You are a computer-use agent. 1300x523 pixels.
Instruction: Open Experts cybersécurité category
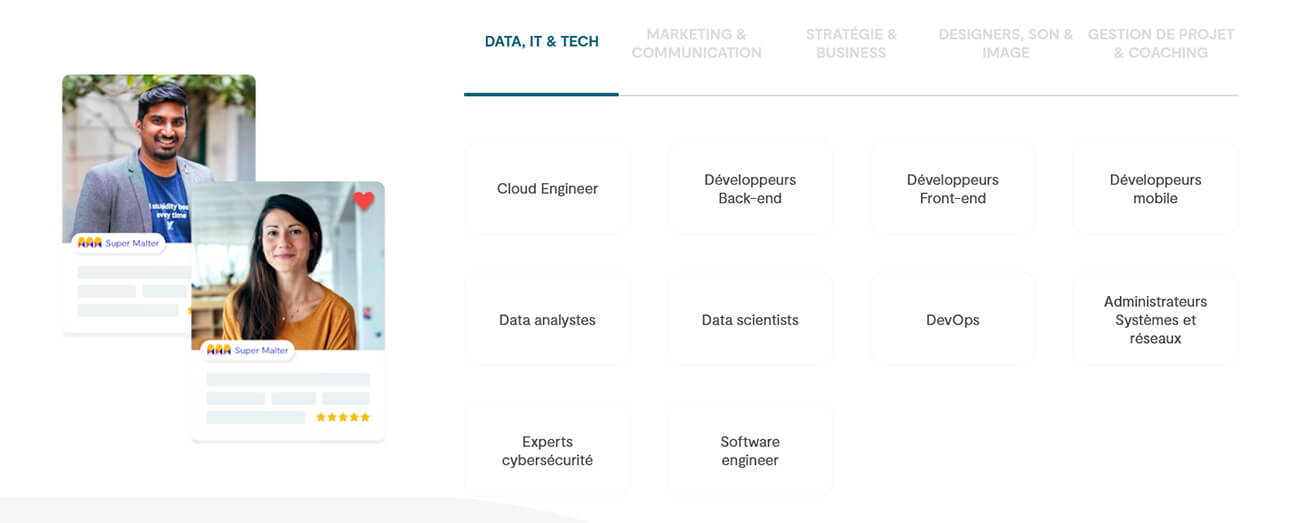[x=547, y=451]
